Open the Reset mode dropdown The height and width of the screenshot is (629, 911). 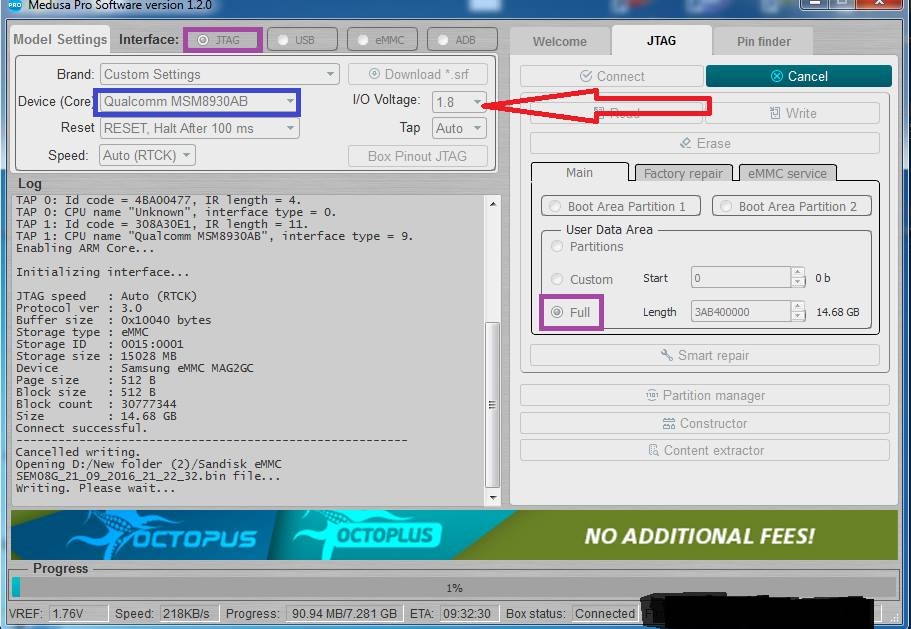coord(200,128)
